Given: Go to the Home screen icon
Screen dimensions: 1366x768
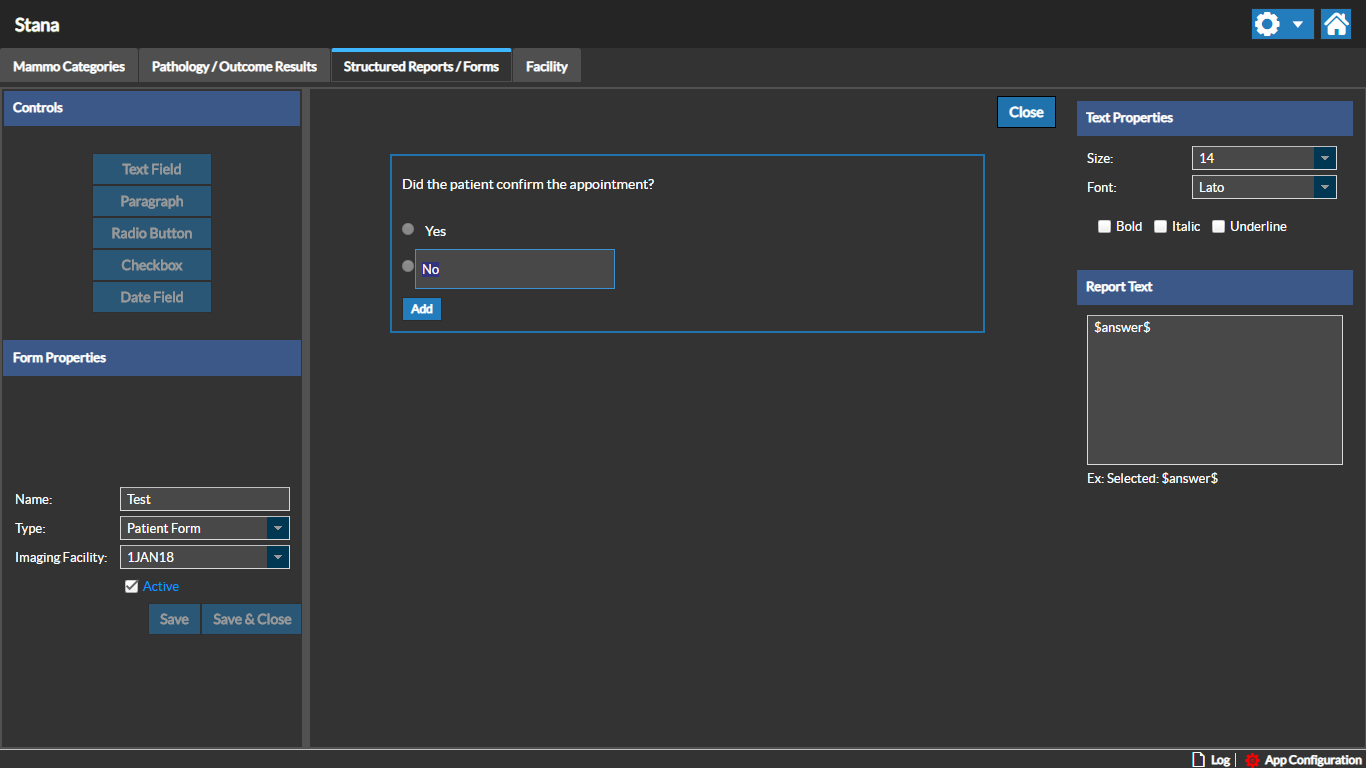Looking at the screenshot, I should (1336, 25).
